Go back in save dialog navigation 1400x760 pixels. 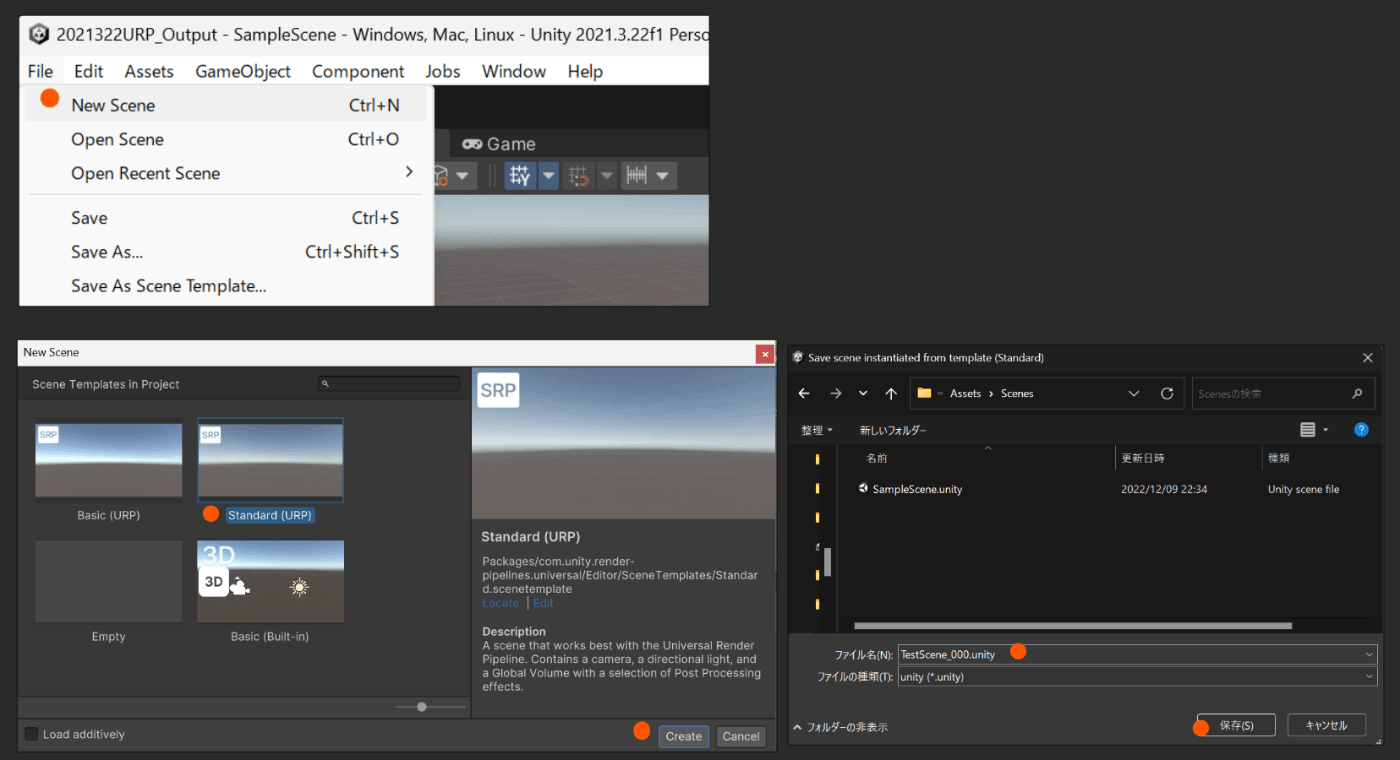[804, 393]
